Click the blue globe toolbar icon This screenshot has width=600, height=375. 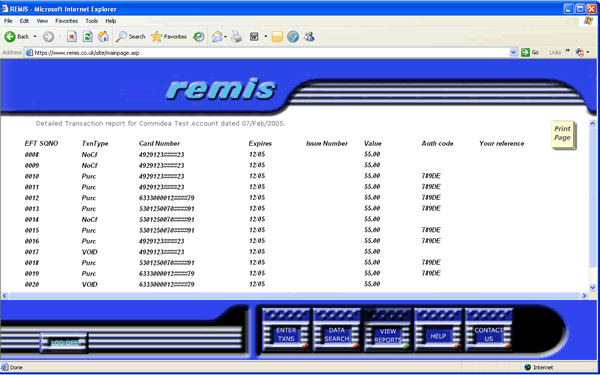click(x=293, y=37)
